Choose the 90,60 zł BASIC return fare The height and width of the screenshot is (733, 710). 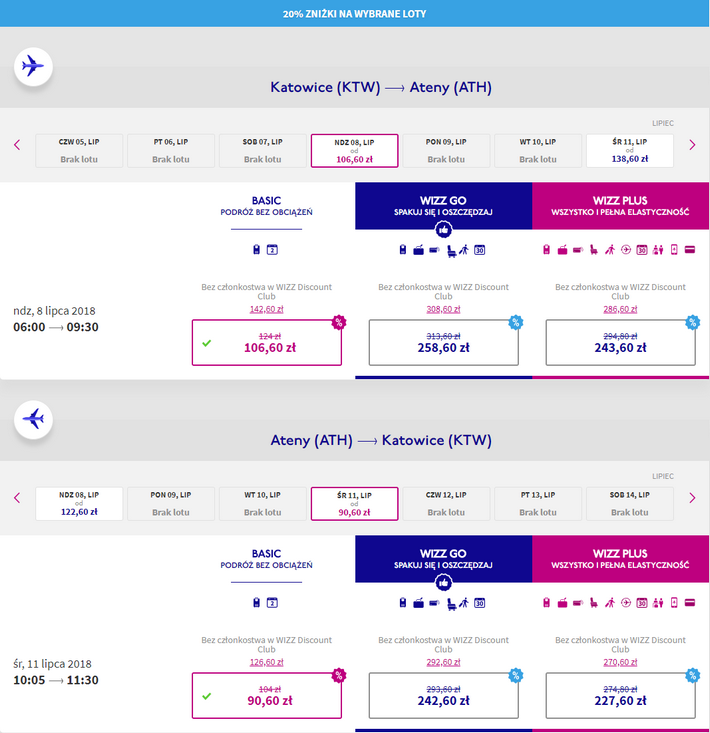266,696
